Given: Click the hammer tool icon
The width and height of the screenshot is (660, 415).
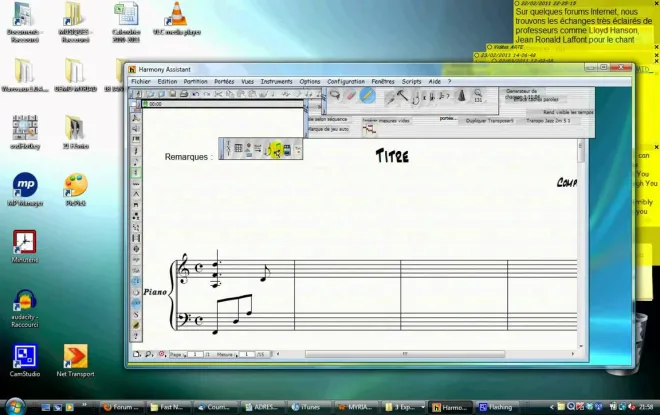Looking at the screenshot, I should (402, 96).
